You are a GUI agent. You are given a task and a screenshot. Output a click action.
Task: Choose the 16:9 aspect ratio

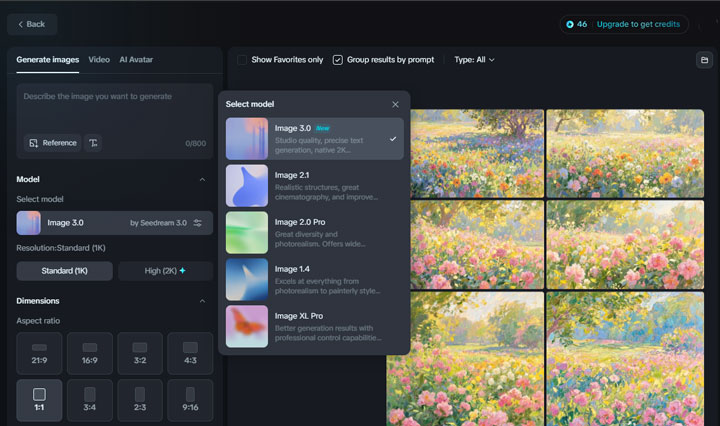tap(90, 353)
